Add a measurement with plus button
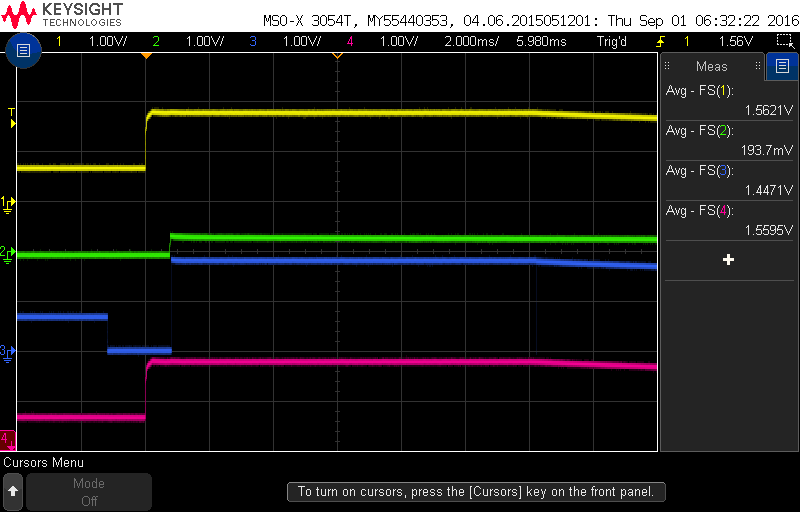This screenshot has width=800, height=512. click(729, 260)
